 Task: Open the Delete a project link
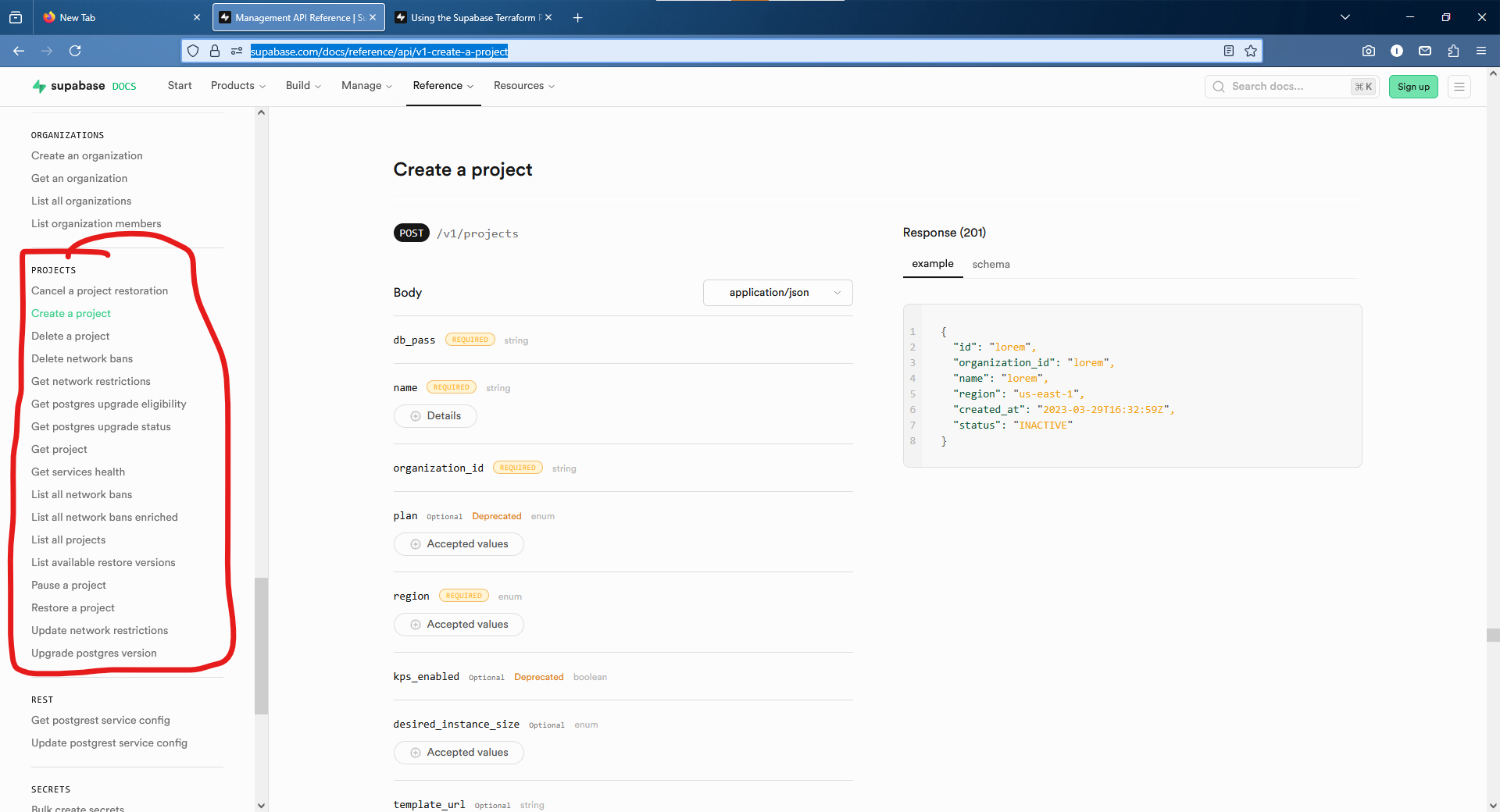point(70,337)
